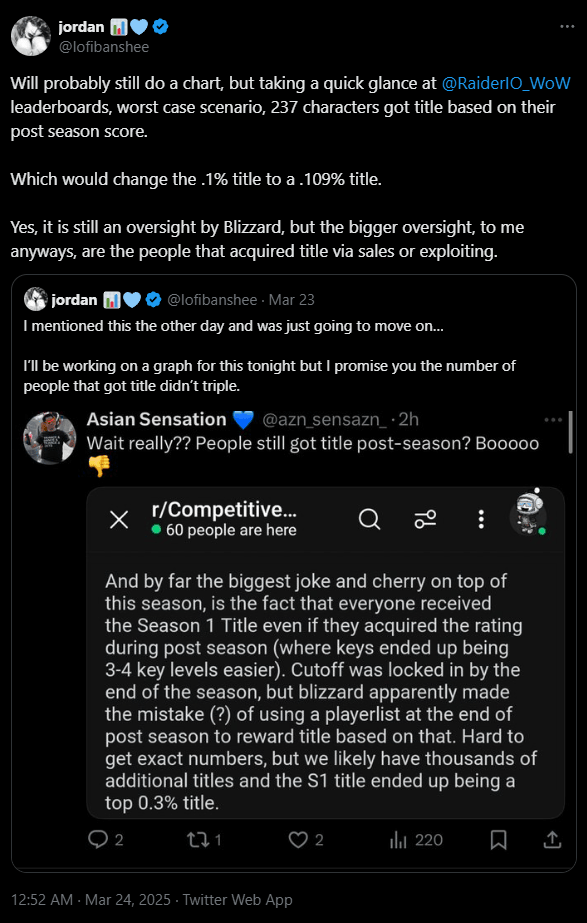Click jordan's profile picture at top
The height and width of the screenshot is (923, 587).
click(x=31, y=36)
